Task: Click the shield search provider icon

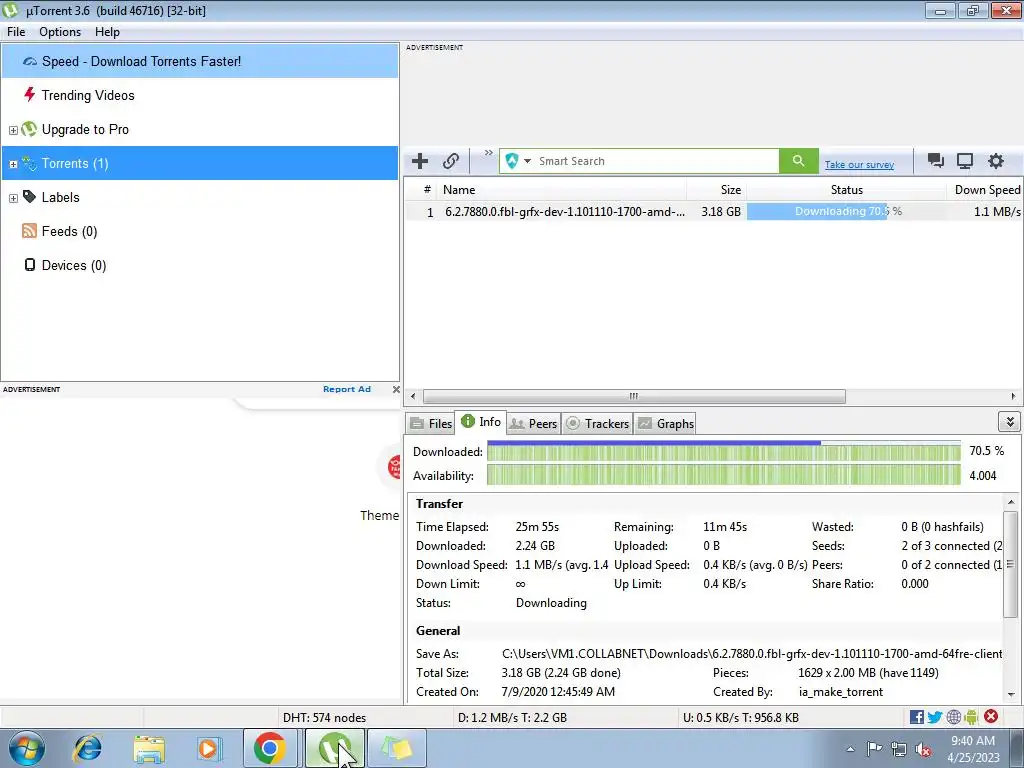Action: click(512, 161)
